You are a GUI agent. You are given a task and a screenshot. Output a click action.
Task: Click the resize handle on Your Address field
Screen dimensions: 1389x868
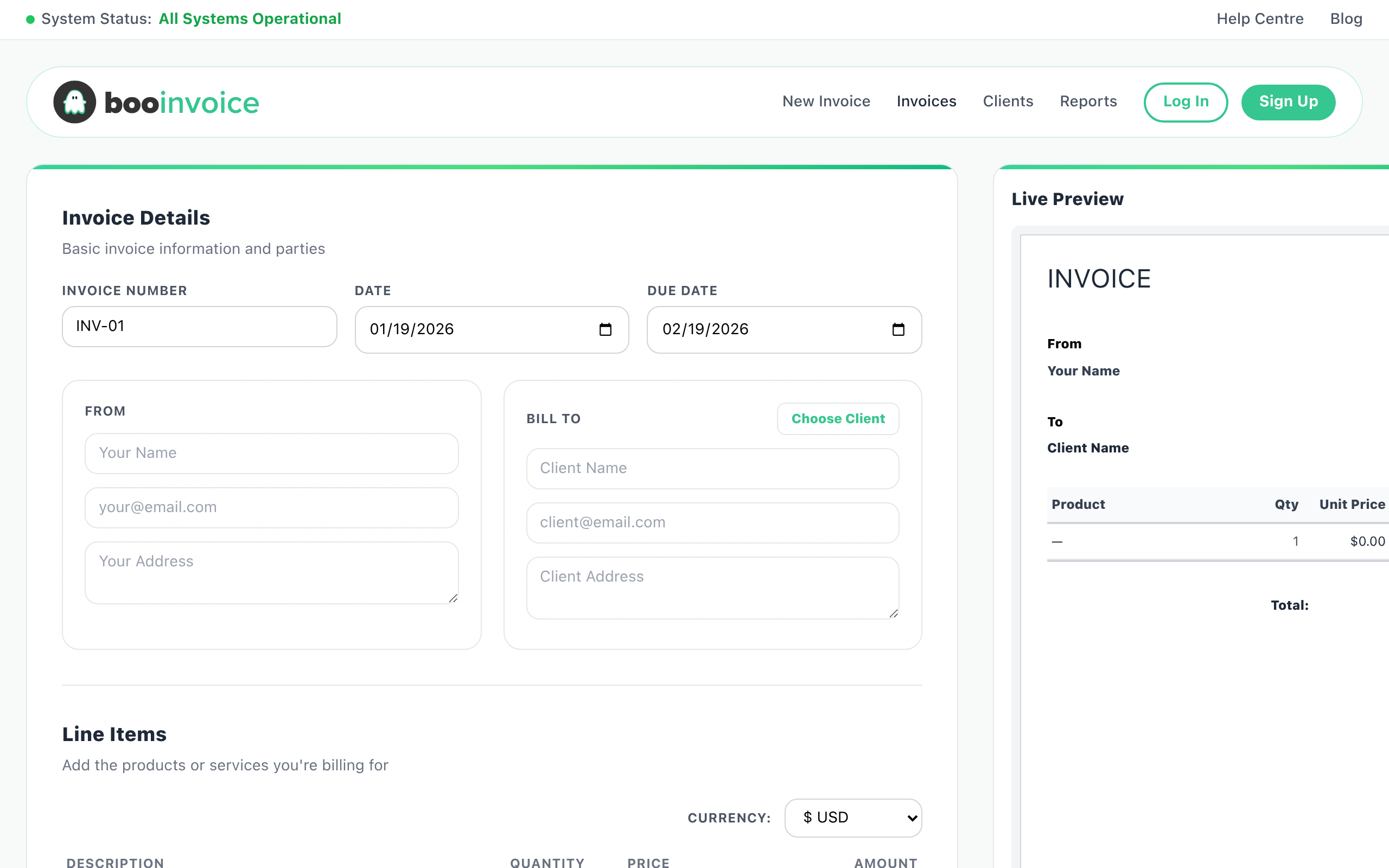[453, 599]
